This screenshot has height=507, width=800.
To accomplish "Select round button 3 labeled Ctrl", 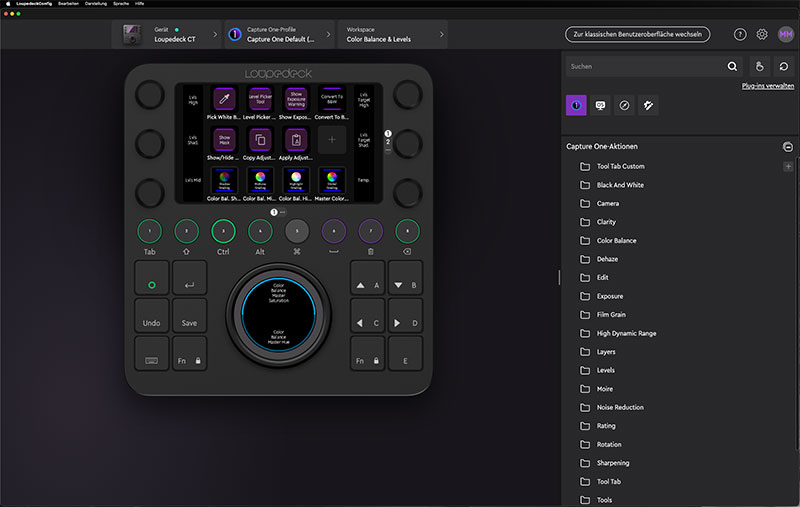I will 223,231.
